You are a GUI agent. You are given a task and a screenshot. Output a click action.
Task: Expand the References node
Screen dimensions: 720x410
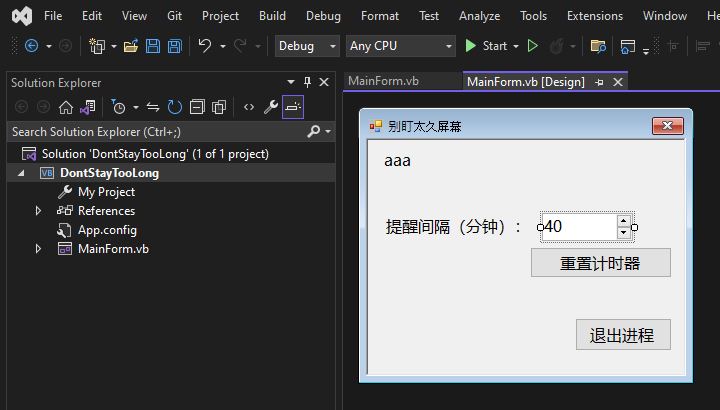[x=38, y=211]
